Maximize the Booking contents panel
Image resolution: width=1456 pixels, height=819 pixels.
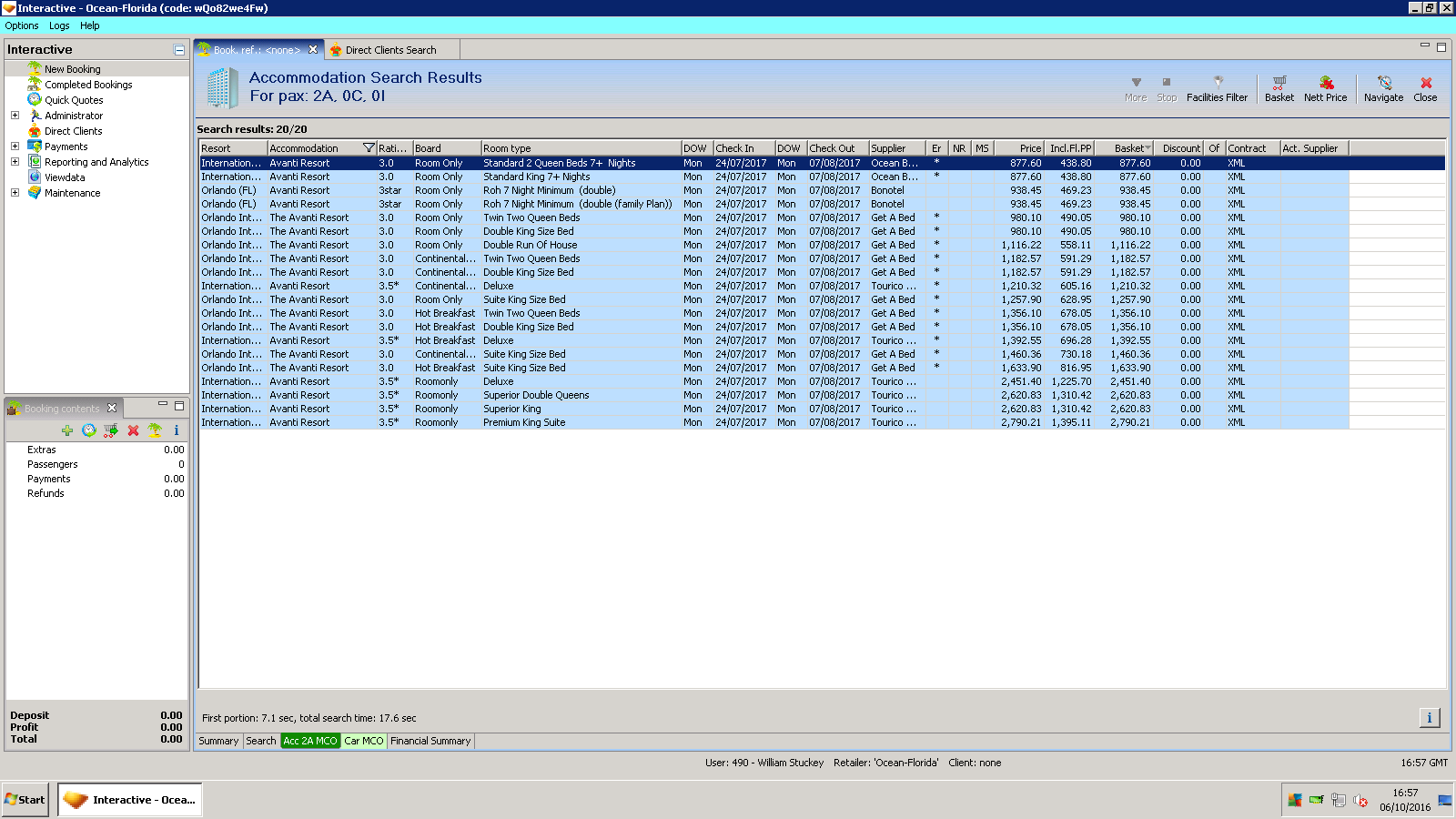tap(179, 406)
